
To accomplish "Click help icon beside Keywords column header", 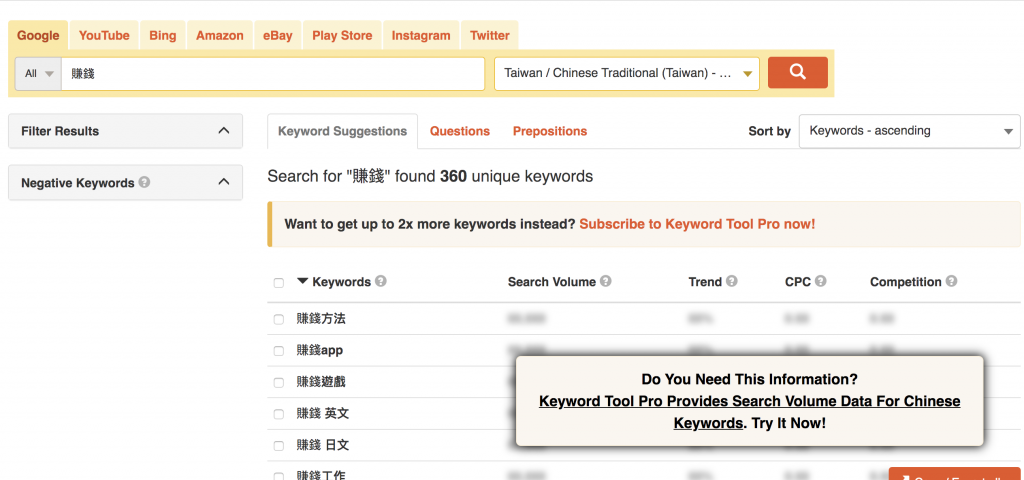I will tap(381, 282).
